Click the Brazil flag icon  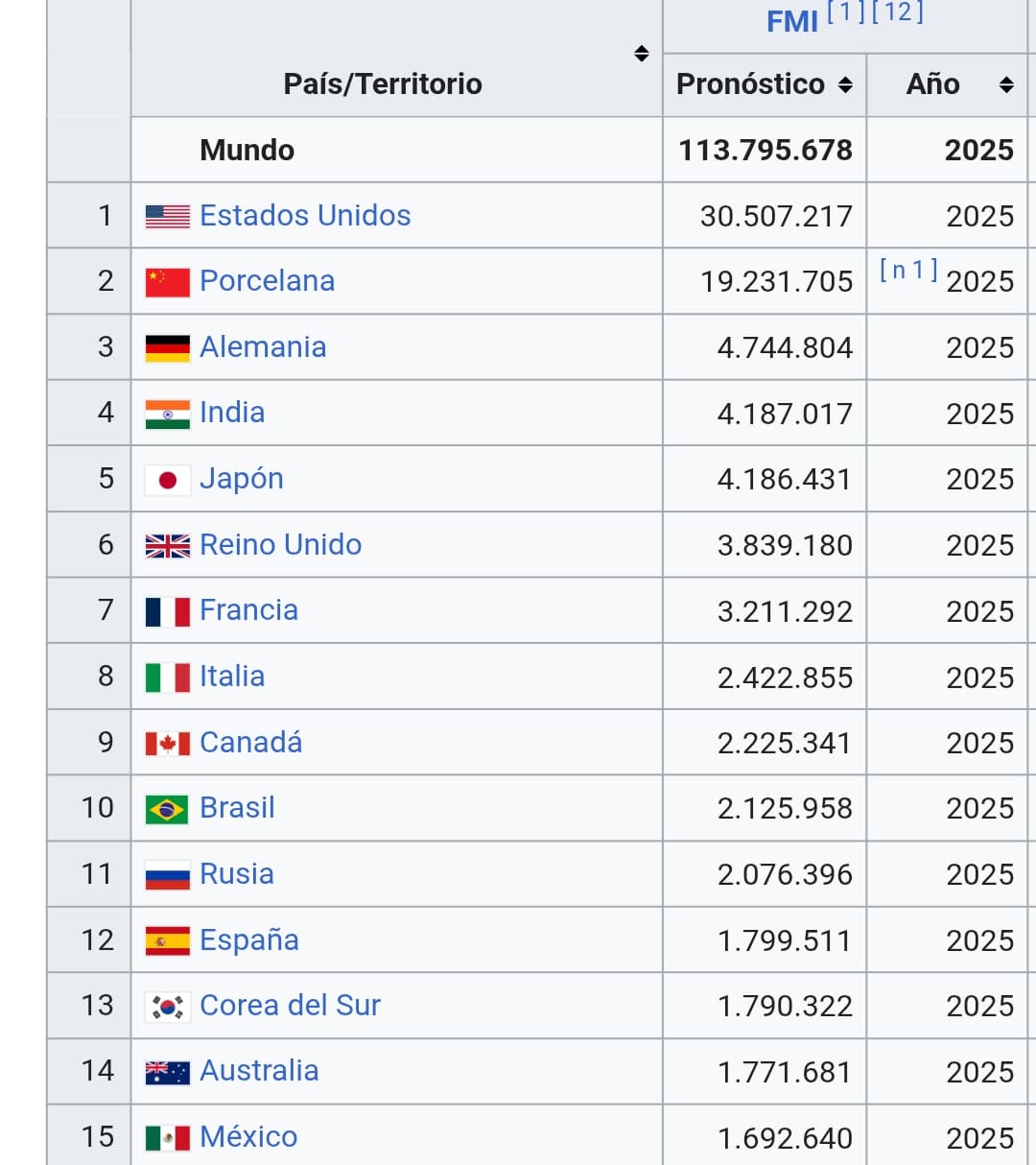[167, 809]
